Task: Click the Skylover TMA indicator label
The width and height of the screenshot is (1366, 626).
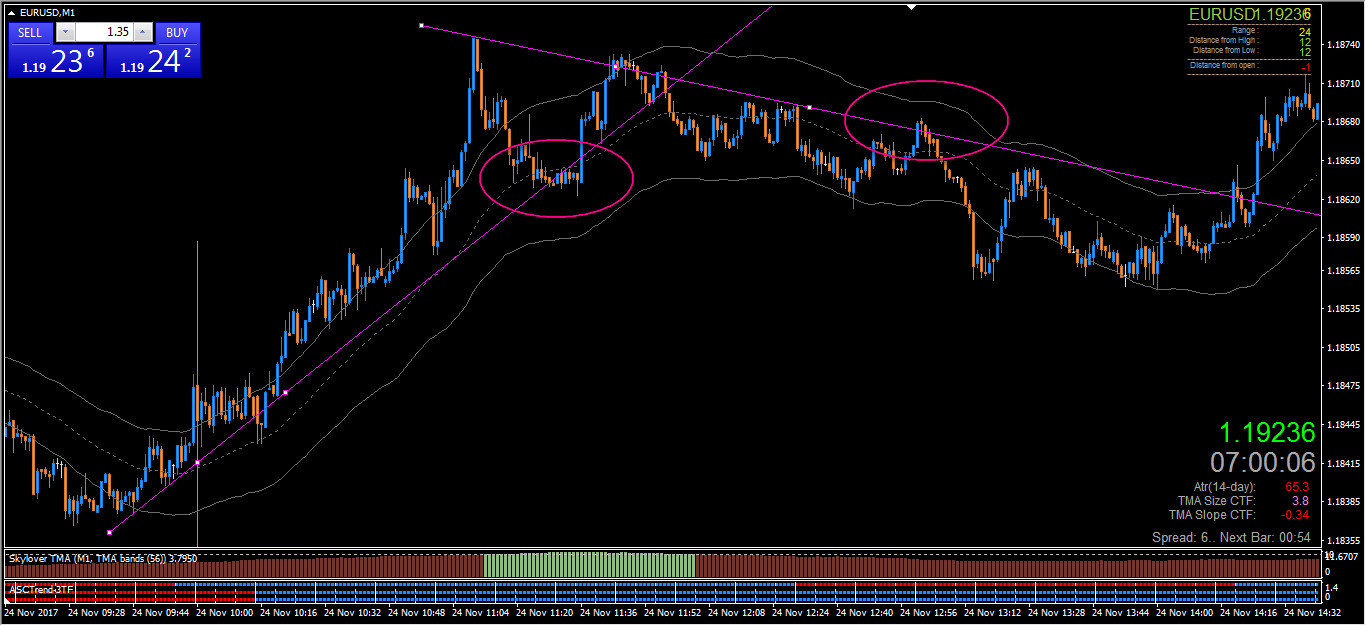Action: pyautogui.click(x=102, y=558)
